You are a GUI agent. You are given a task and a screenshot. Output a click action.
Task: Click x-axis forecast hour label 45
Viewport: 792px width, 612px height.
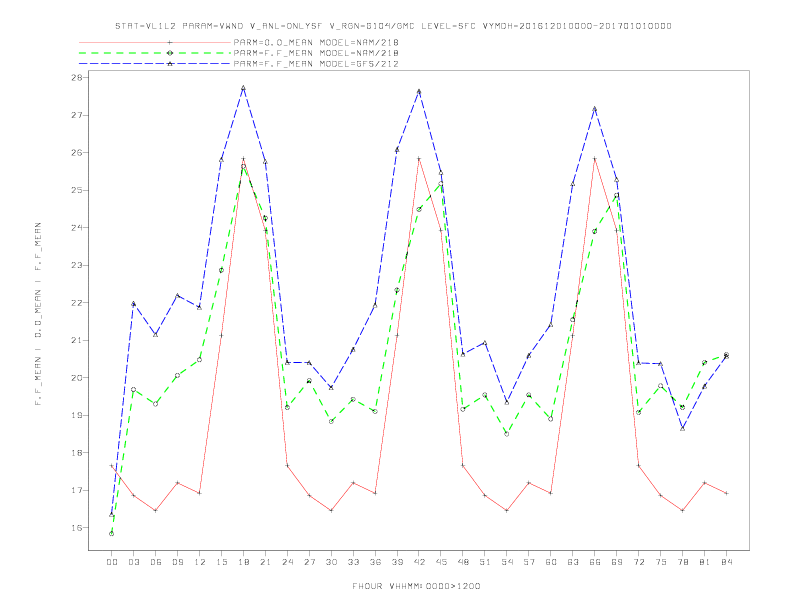(441, 562)
